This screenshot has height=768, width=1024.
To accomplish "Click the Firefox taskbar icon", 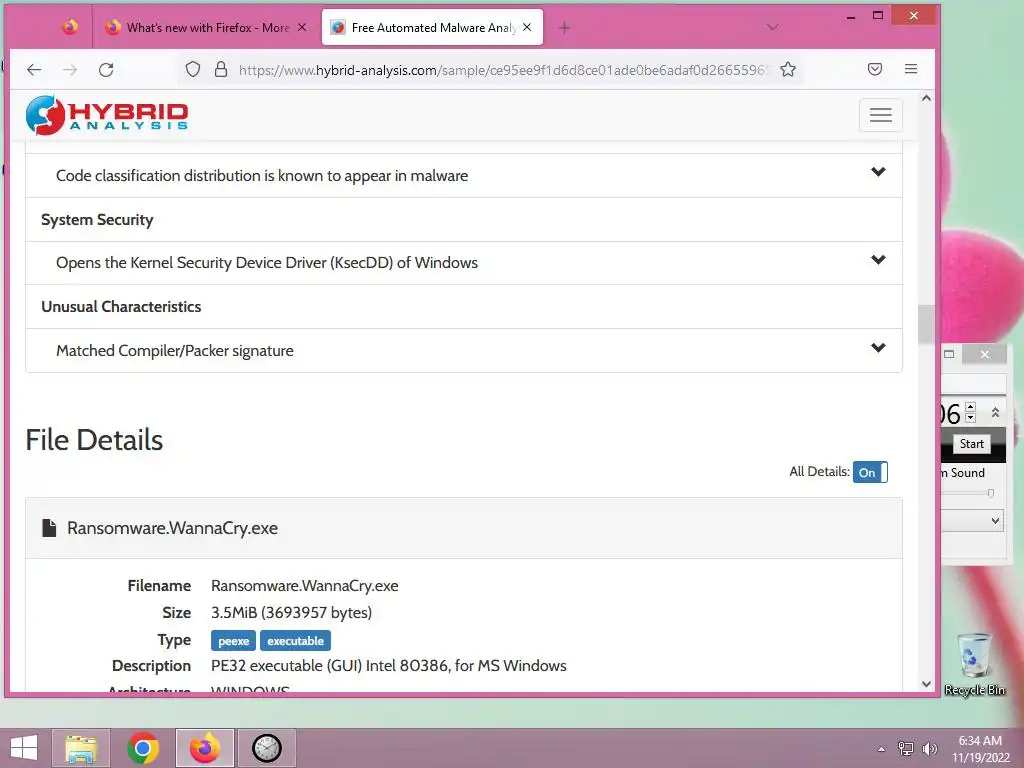I will (205, 748).
